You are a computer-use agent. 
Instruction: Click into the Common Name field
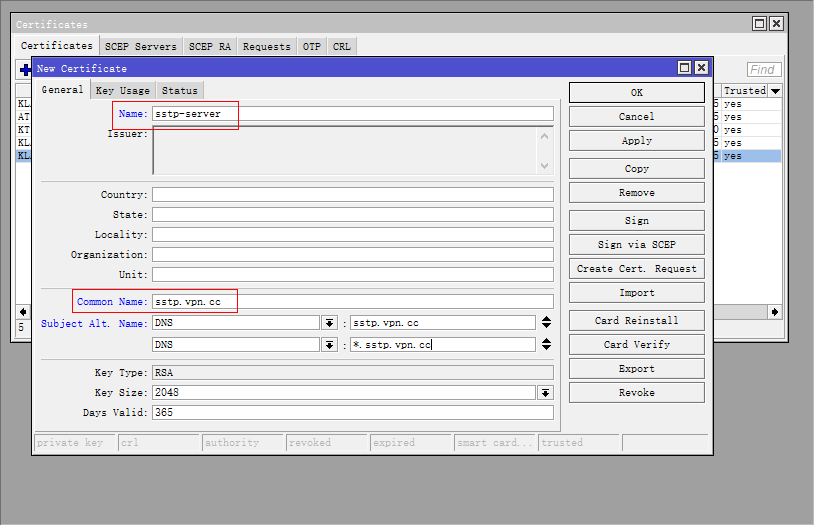352,301
